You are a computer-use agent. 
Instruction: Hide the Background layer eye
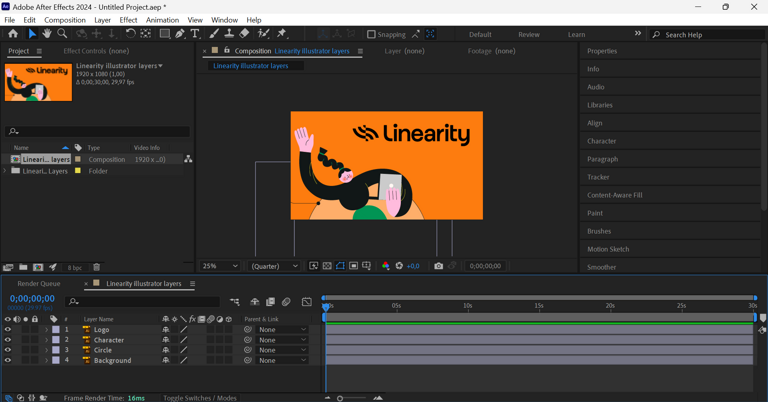pyautogui.click(x=7, y=360)
